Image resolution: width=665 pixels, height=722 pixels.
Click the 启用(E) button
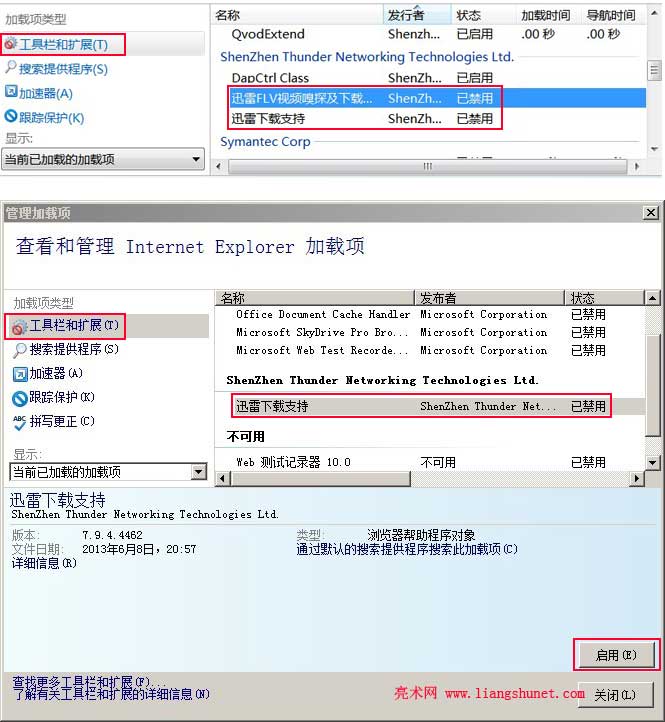[616, 655]
